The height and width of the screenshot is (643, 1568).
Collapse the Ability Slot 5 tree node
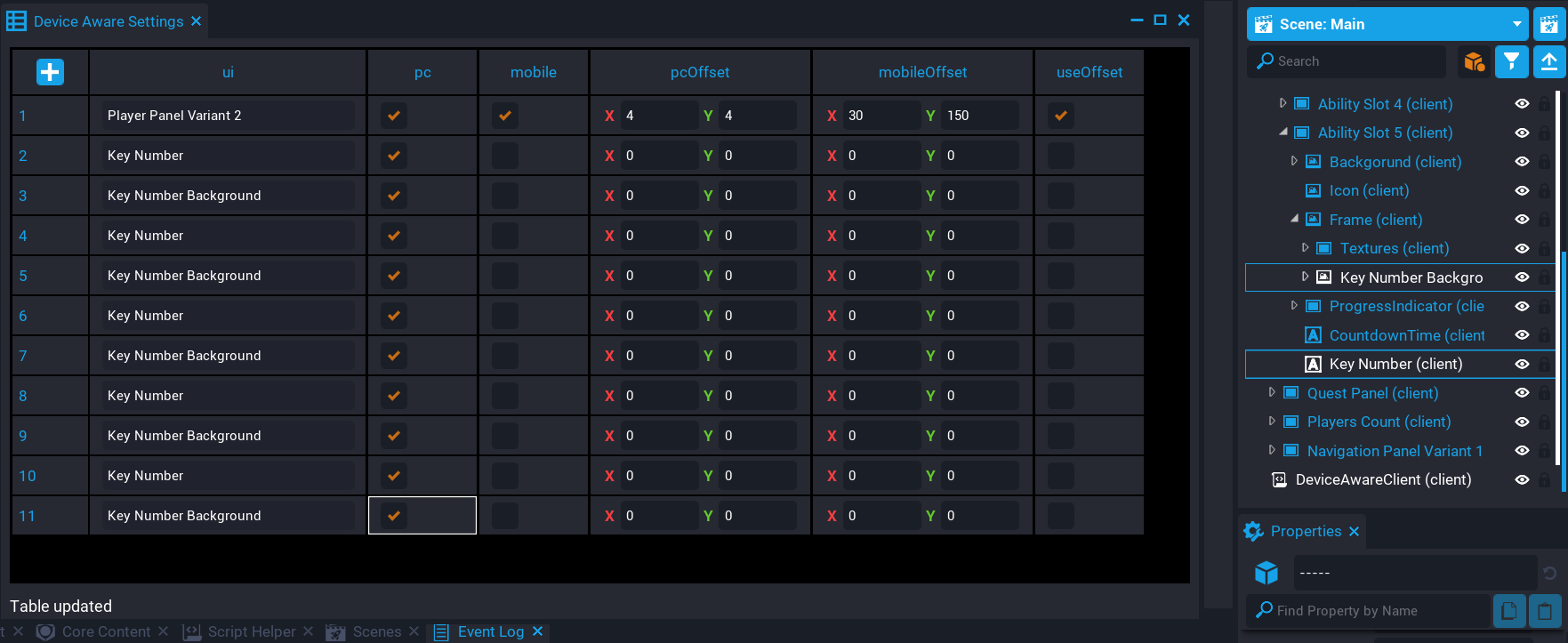[x=1283, y=133]
